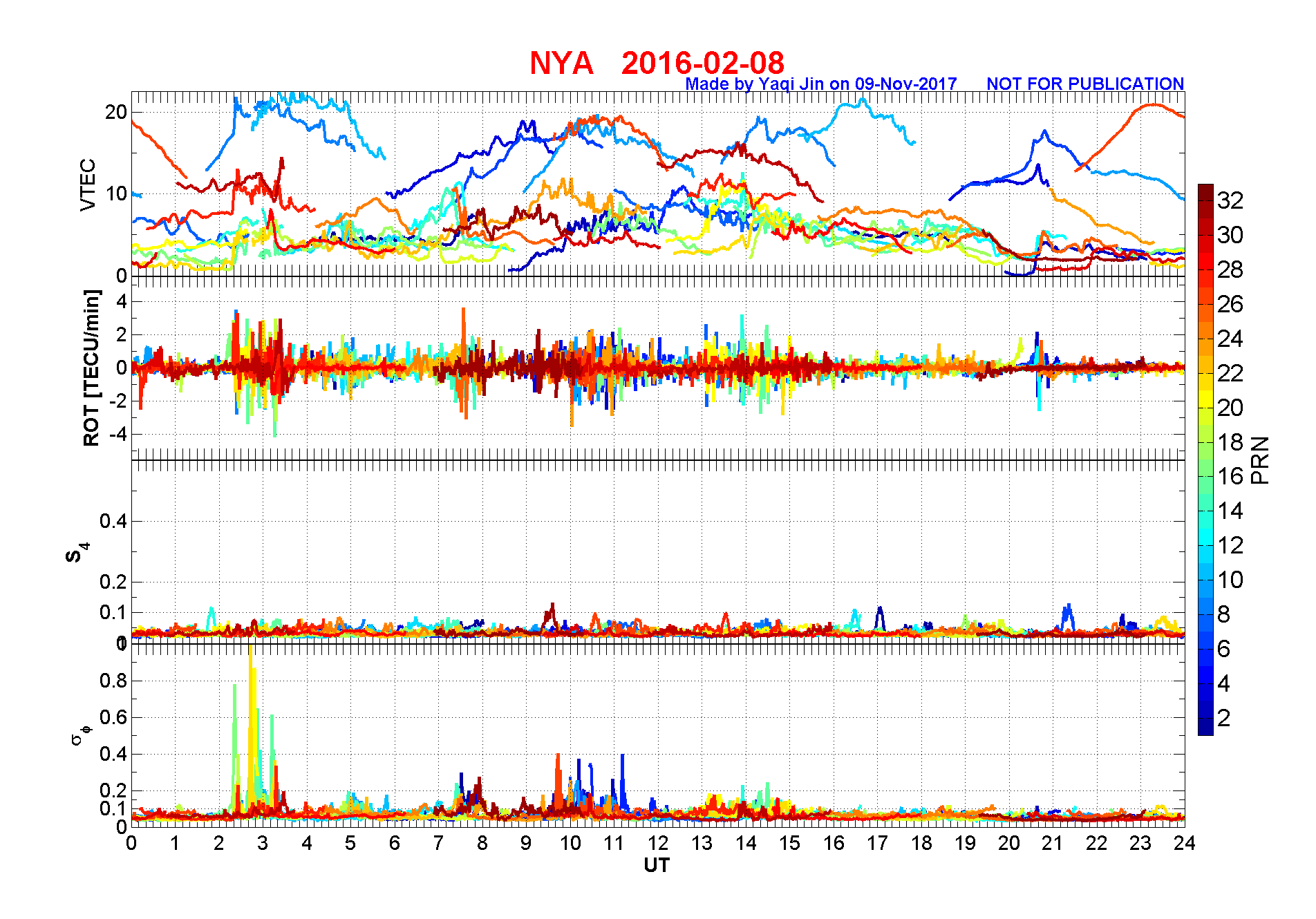Click the "UT" x-axis label
1316x919 pixels.
[x=657, y=865]
